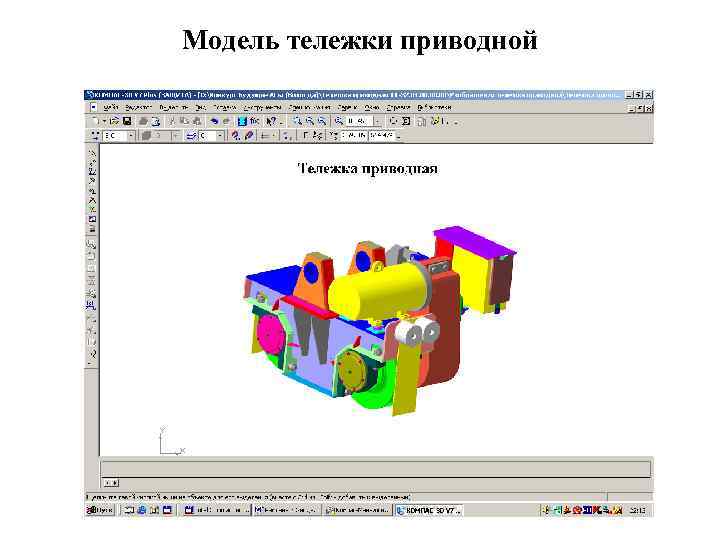Zoom in the view
This screenshot has width=720, height=540.
coord(310,121)
